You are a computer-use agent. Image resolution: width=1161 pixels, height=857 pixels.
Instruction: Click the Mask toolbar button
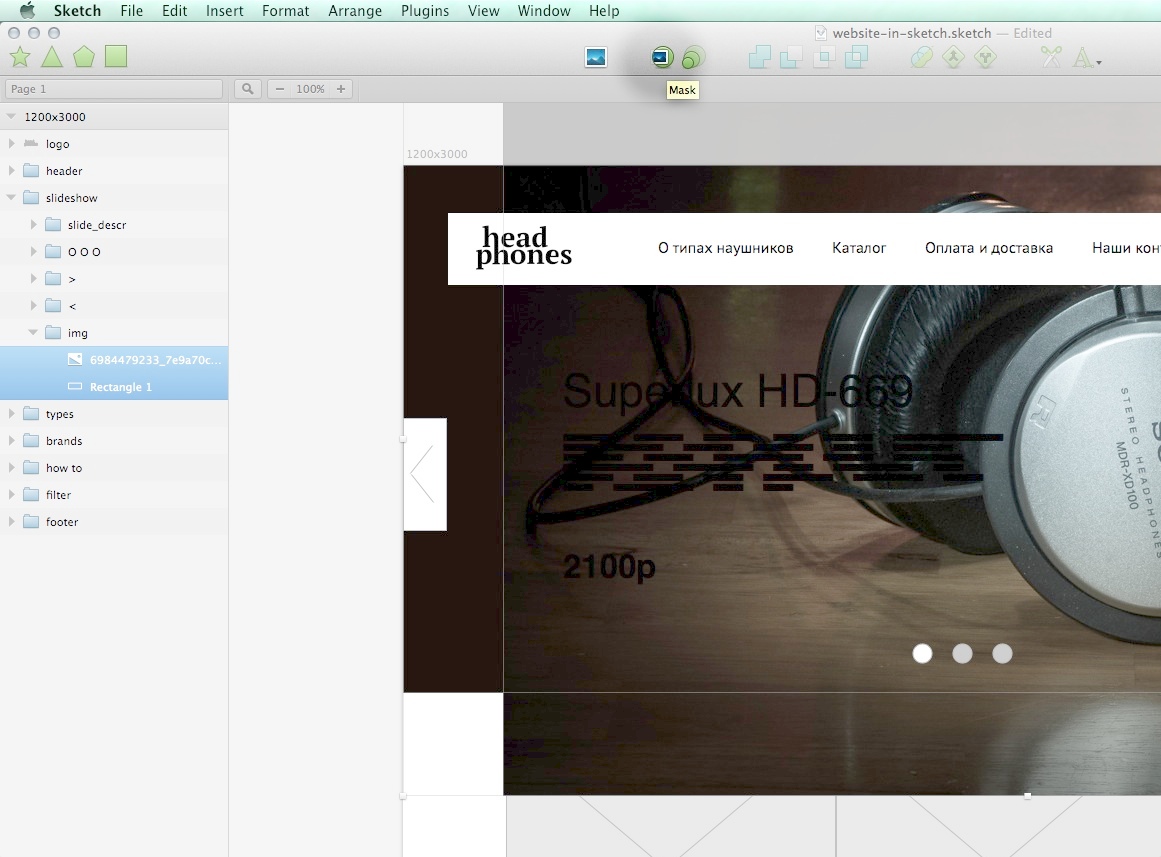(x=661, y=57)
